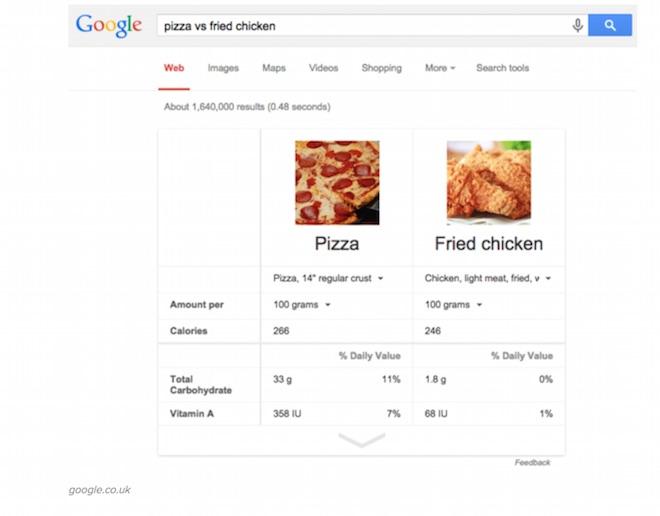Viewport: 660px width, 516px height.
Task: Switch to the Maps tab
Action: point(274,68)
